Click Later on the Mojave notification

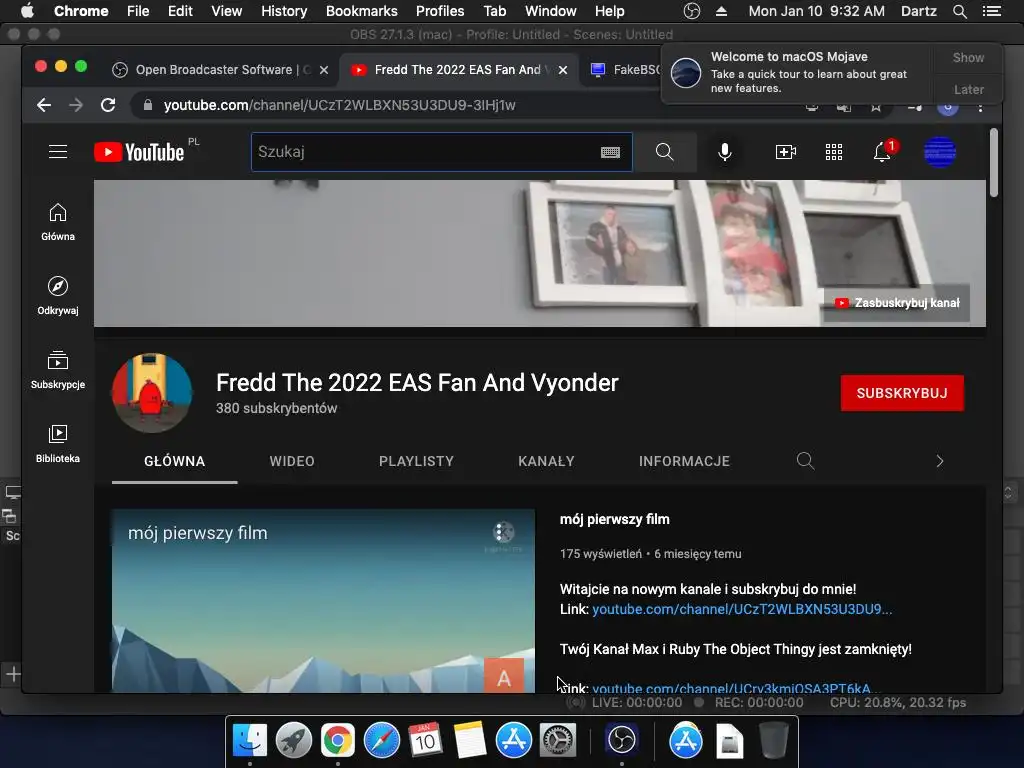[968, 89]
